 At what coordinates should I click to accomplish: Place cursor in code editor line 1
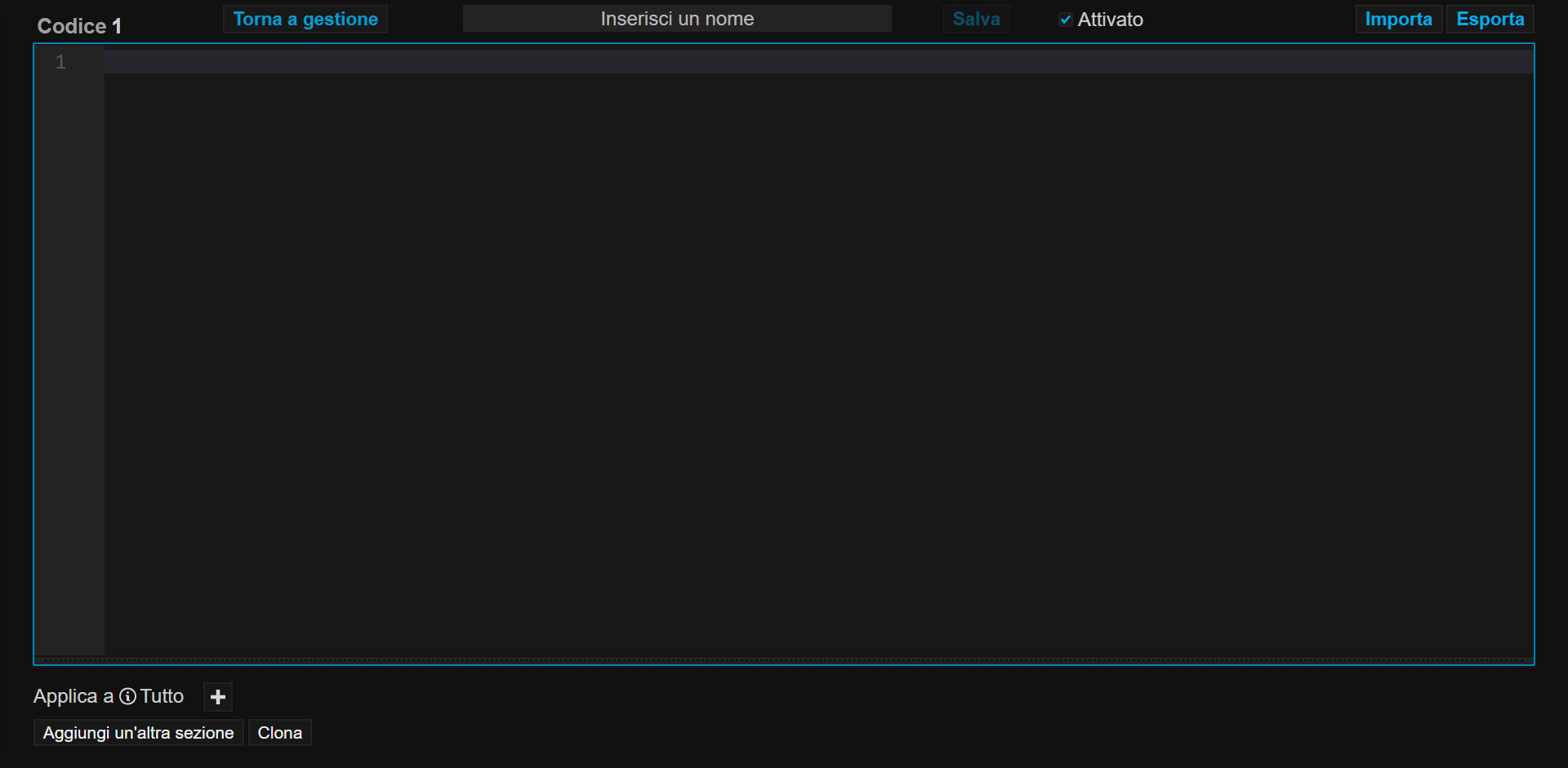pyautogui.click(x=818, y=62)
